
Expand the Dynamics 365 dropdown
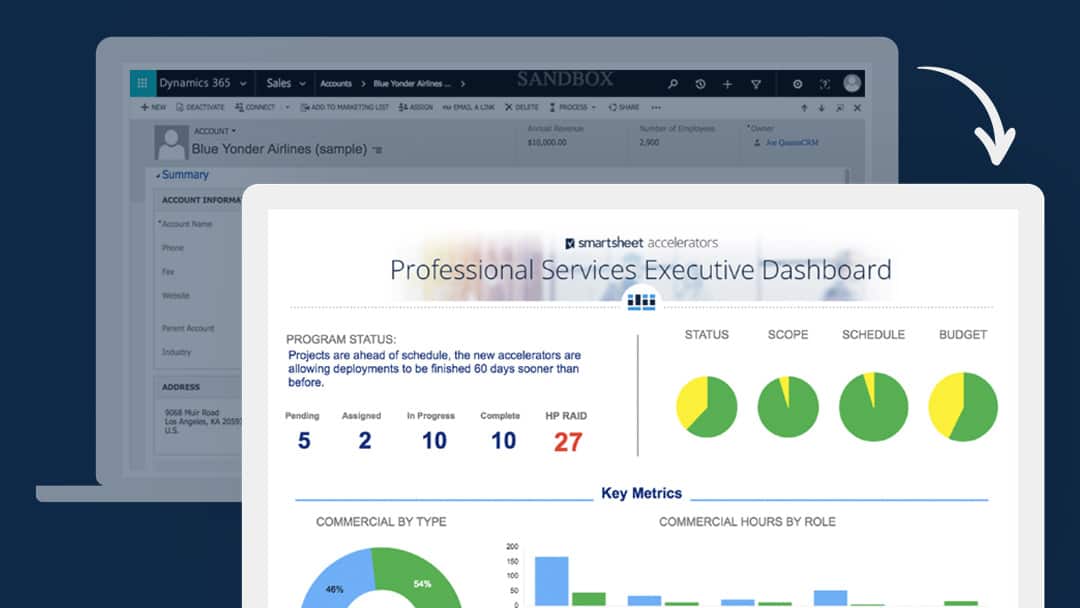pos(243,84)
